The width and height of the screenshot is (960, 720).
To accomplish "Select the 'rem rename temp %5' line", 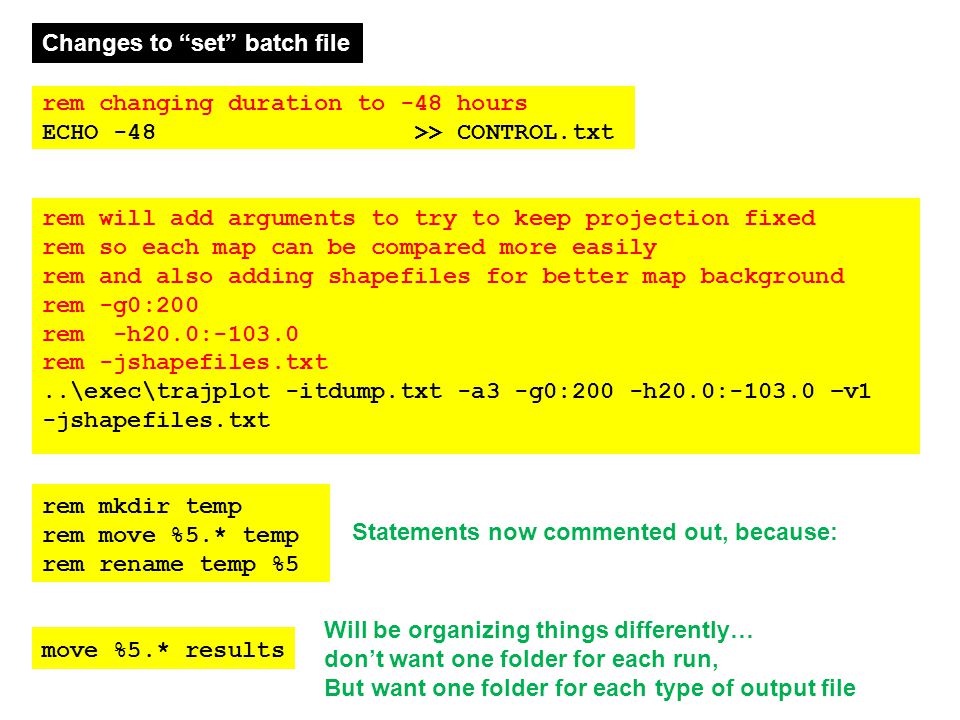I will click(170, 564).
